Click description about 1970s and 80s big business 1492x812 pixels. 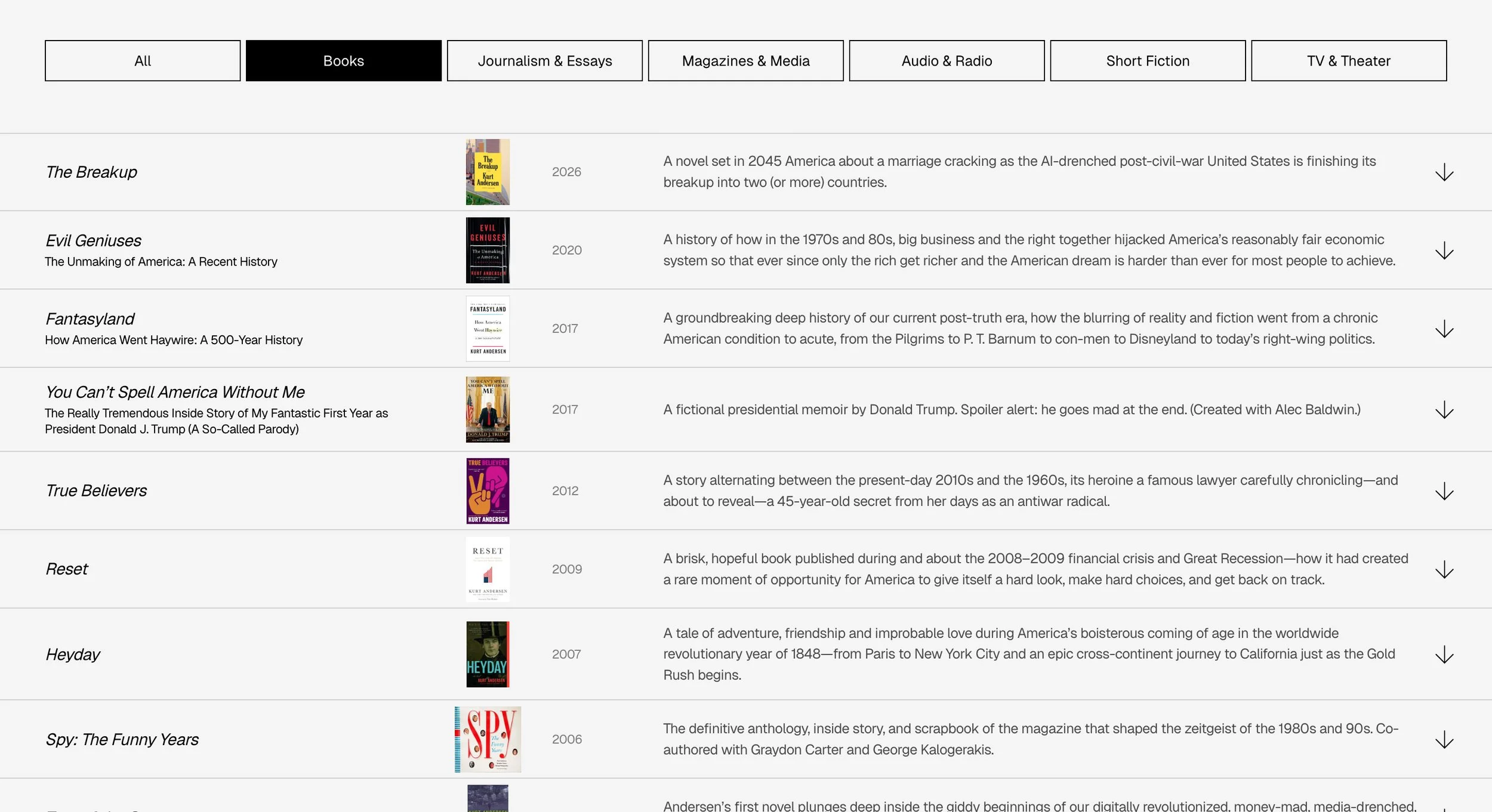[x=1029, y=250]
